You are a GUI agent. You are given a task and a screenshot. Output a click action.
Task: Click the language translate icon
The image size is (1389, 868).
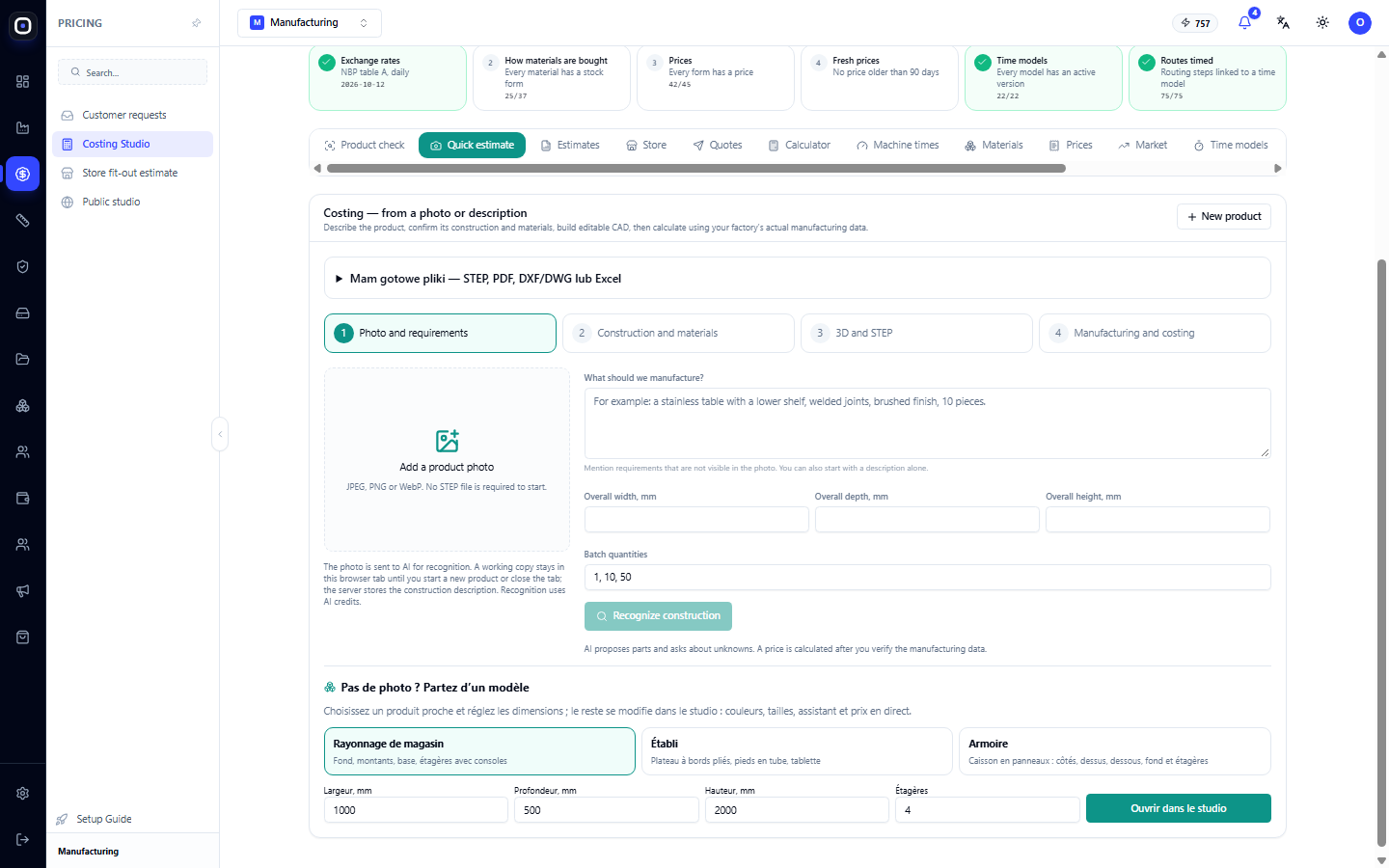[1283, 23]
